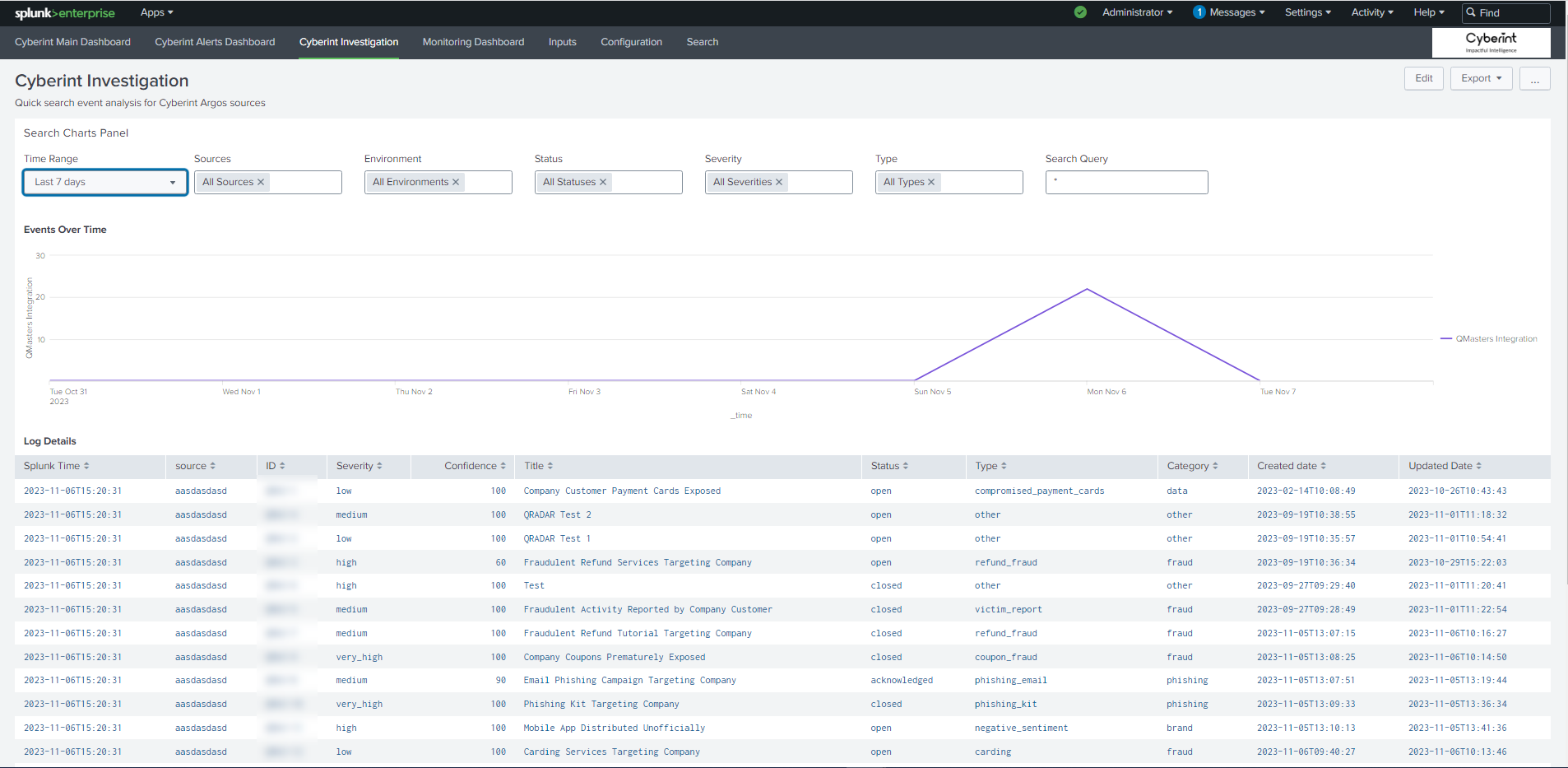
Task: Click Phishing Kit Targeting Company title
Action: 601,704
